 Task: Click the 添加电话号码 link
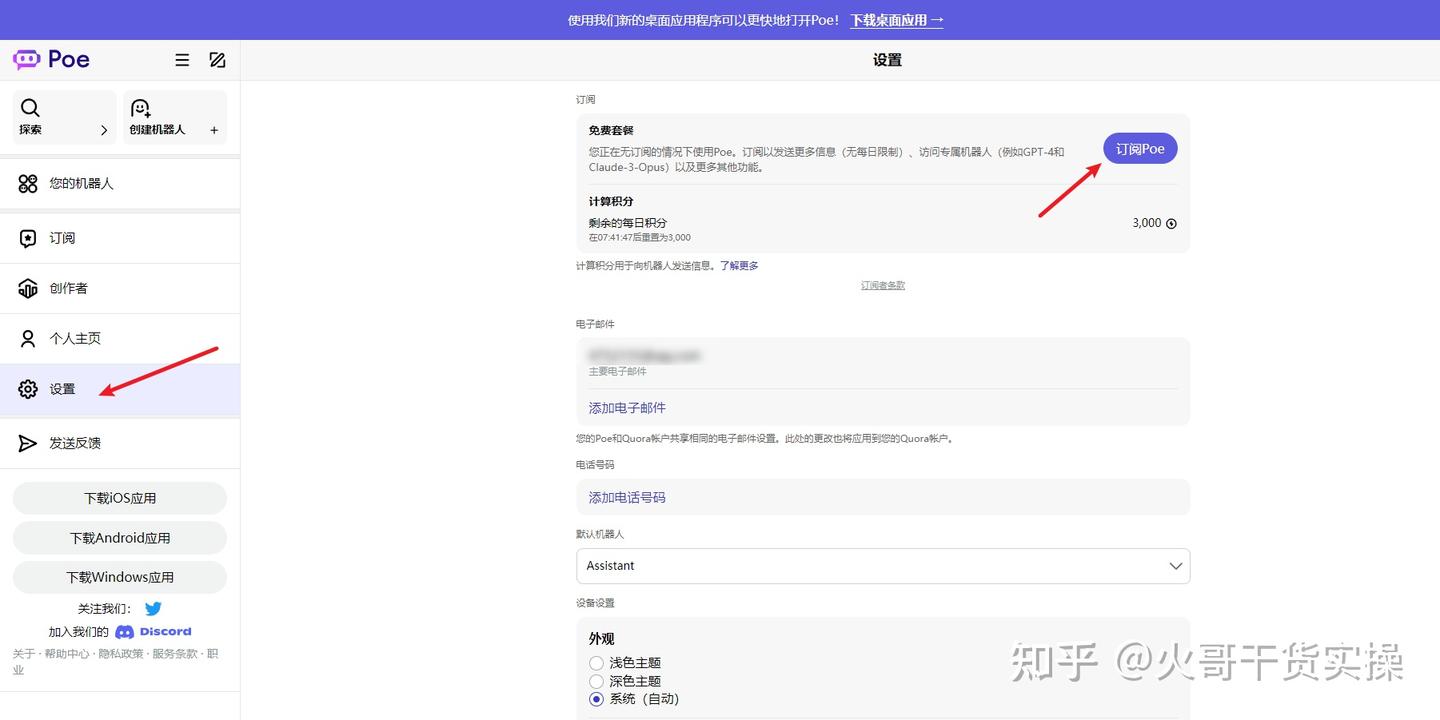click(626, 497)
